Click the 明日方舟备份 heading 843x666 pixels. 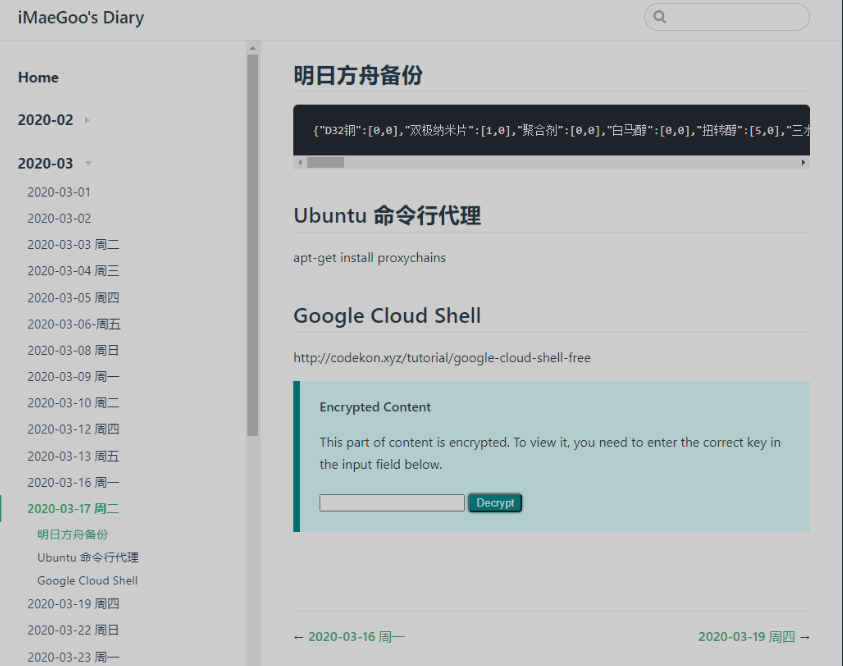(358, 75)
